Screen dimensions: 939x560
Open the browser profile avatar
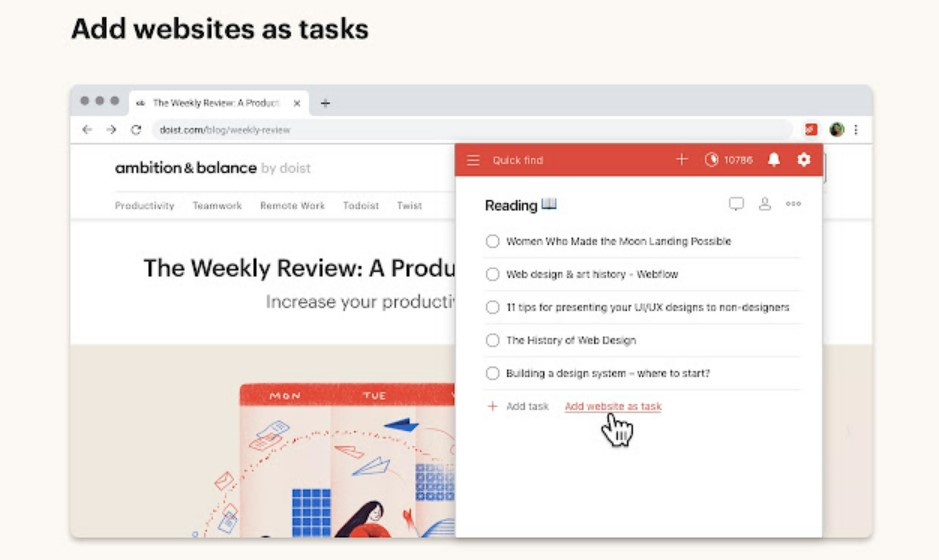837,129
